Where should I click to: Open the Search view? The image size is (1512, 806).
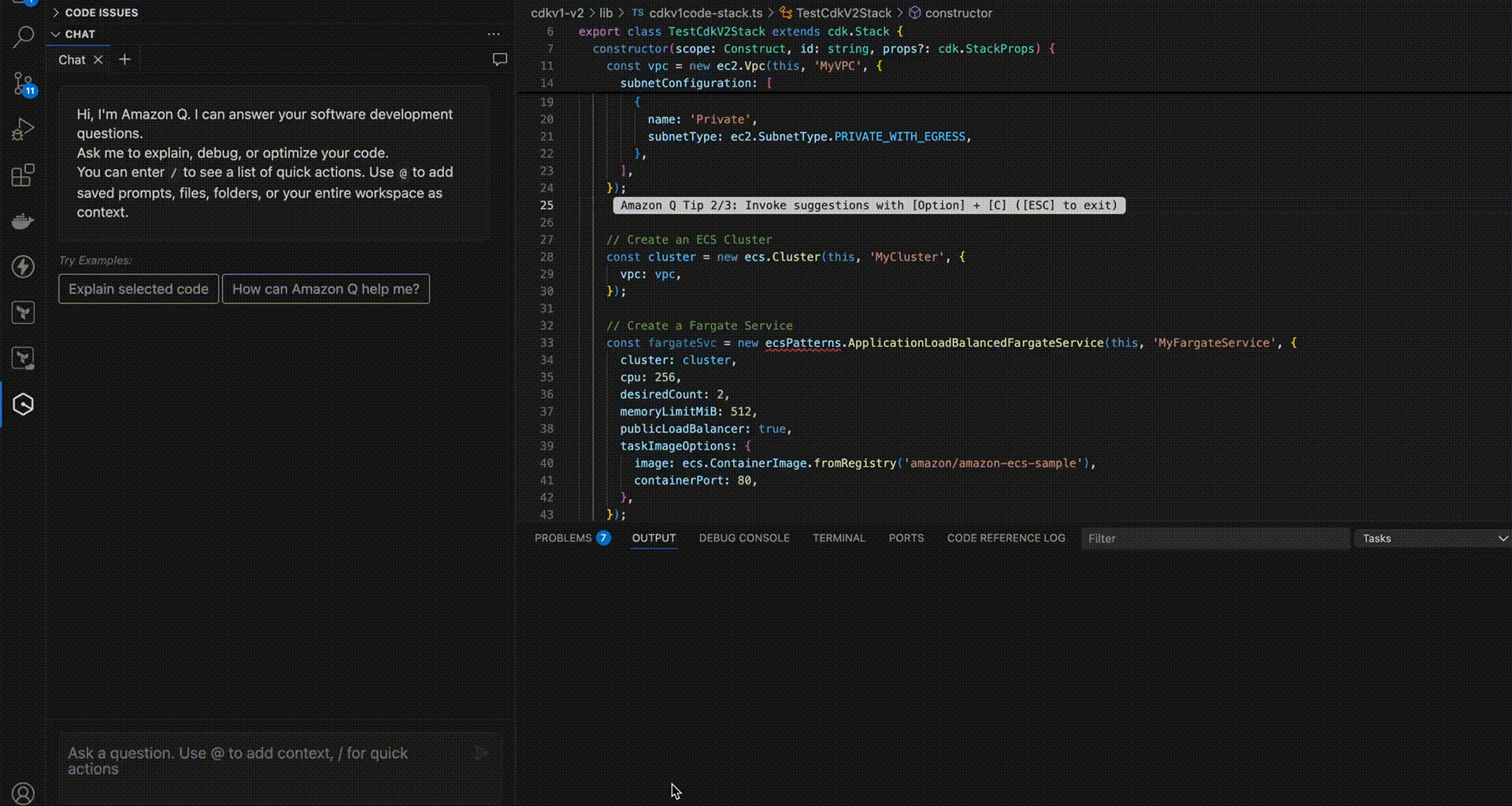tap(23, 36)
